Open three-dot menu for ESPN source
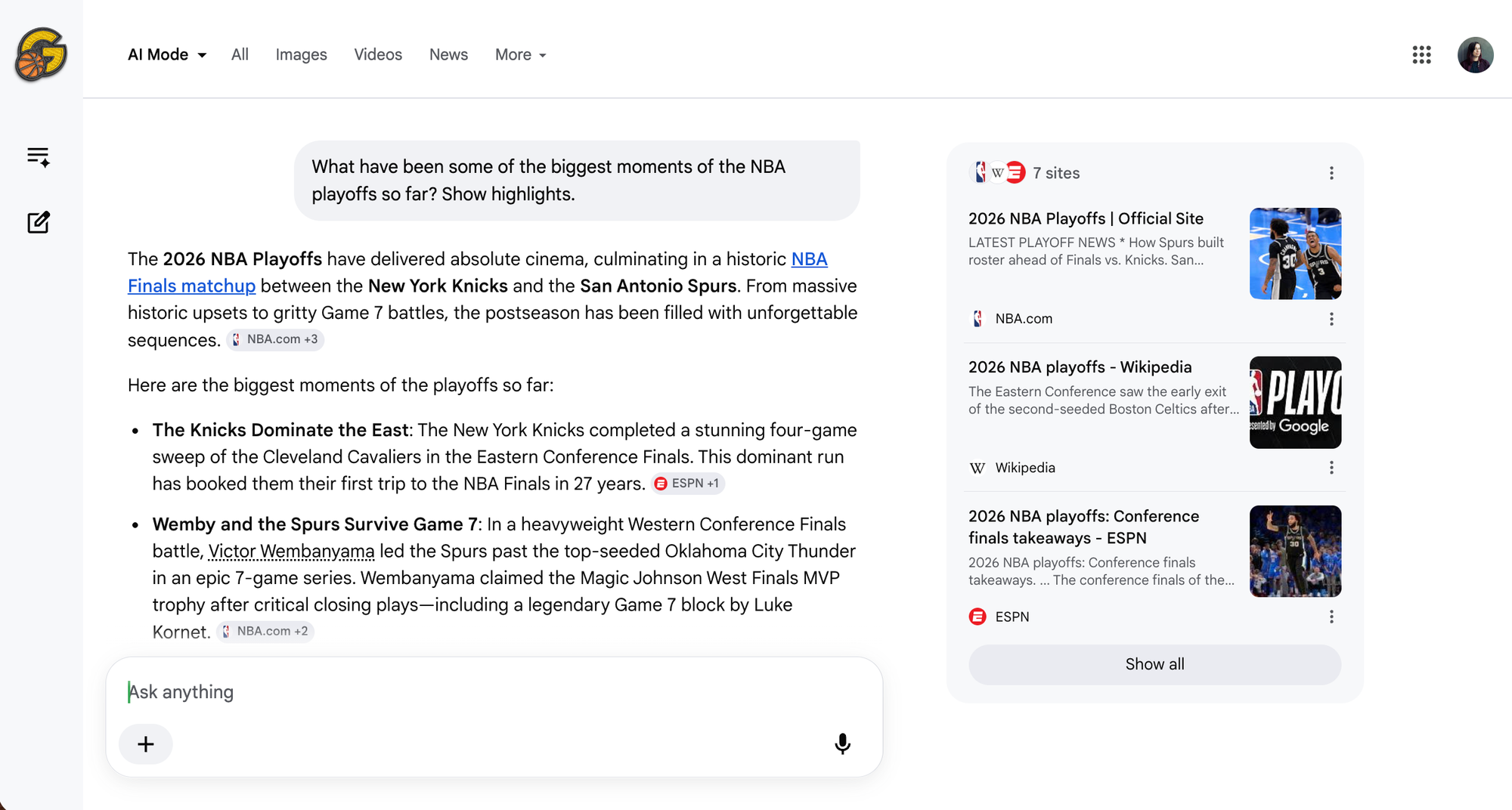Screen dimensions: 1512x810 1331,617
